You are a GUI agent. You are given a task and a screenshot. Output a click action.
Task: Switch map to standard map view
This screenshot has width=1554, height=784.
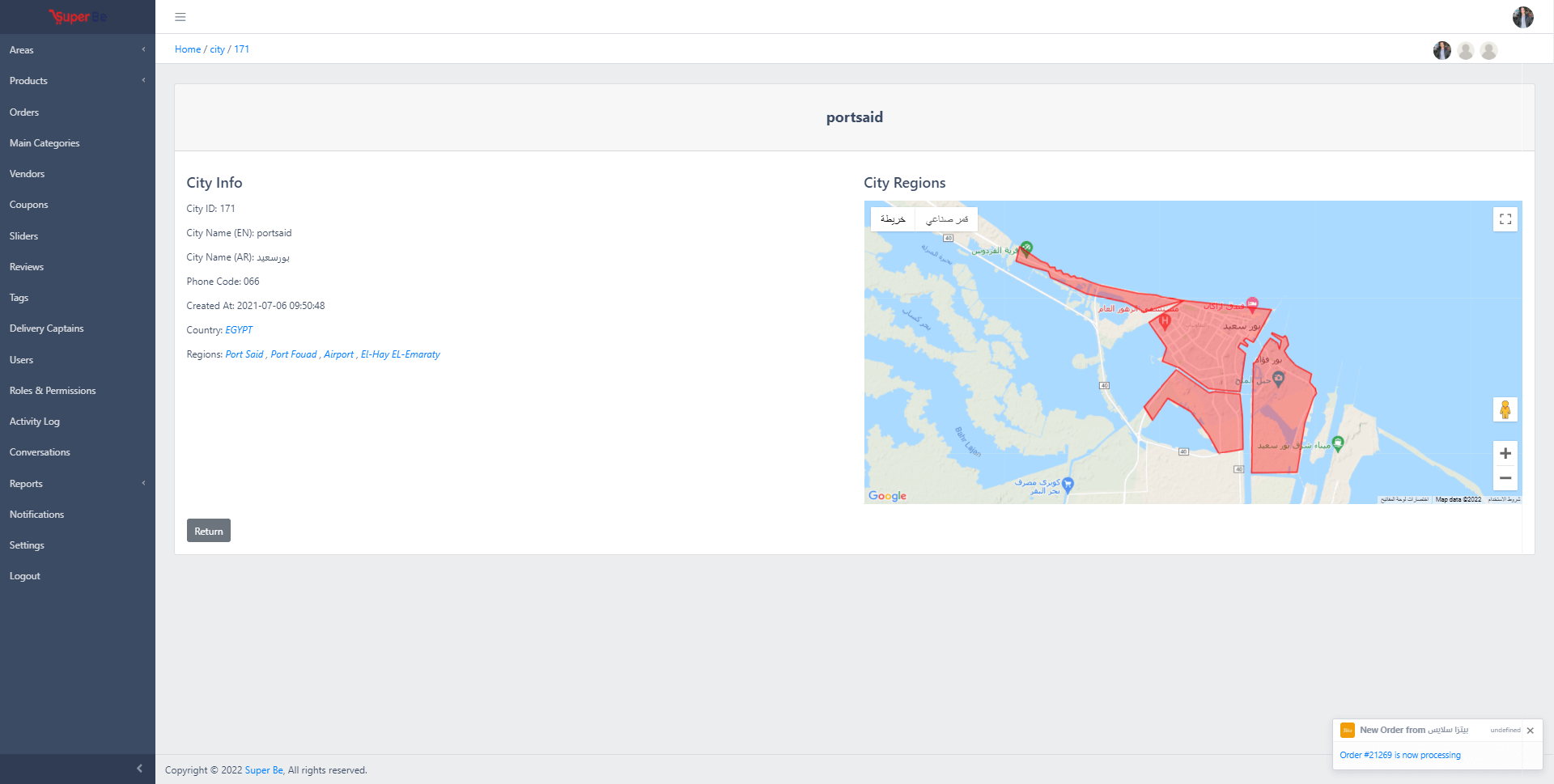[x=893, y=219]
